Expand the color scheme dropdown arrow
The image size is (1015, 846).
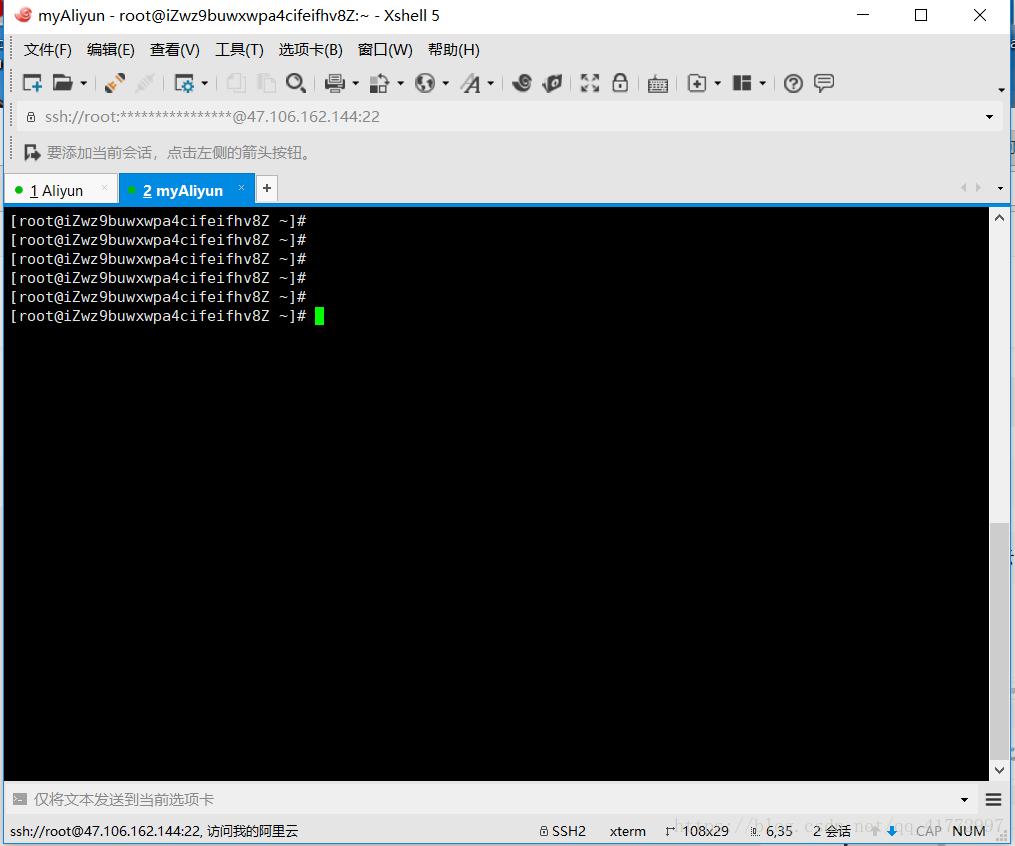tap(400, 83)
